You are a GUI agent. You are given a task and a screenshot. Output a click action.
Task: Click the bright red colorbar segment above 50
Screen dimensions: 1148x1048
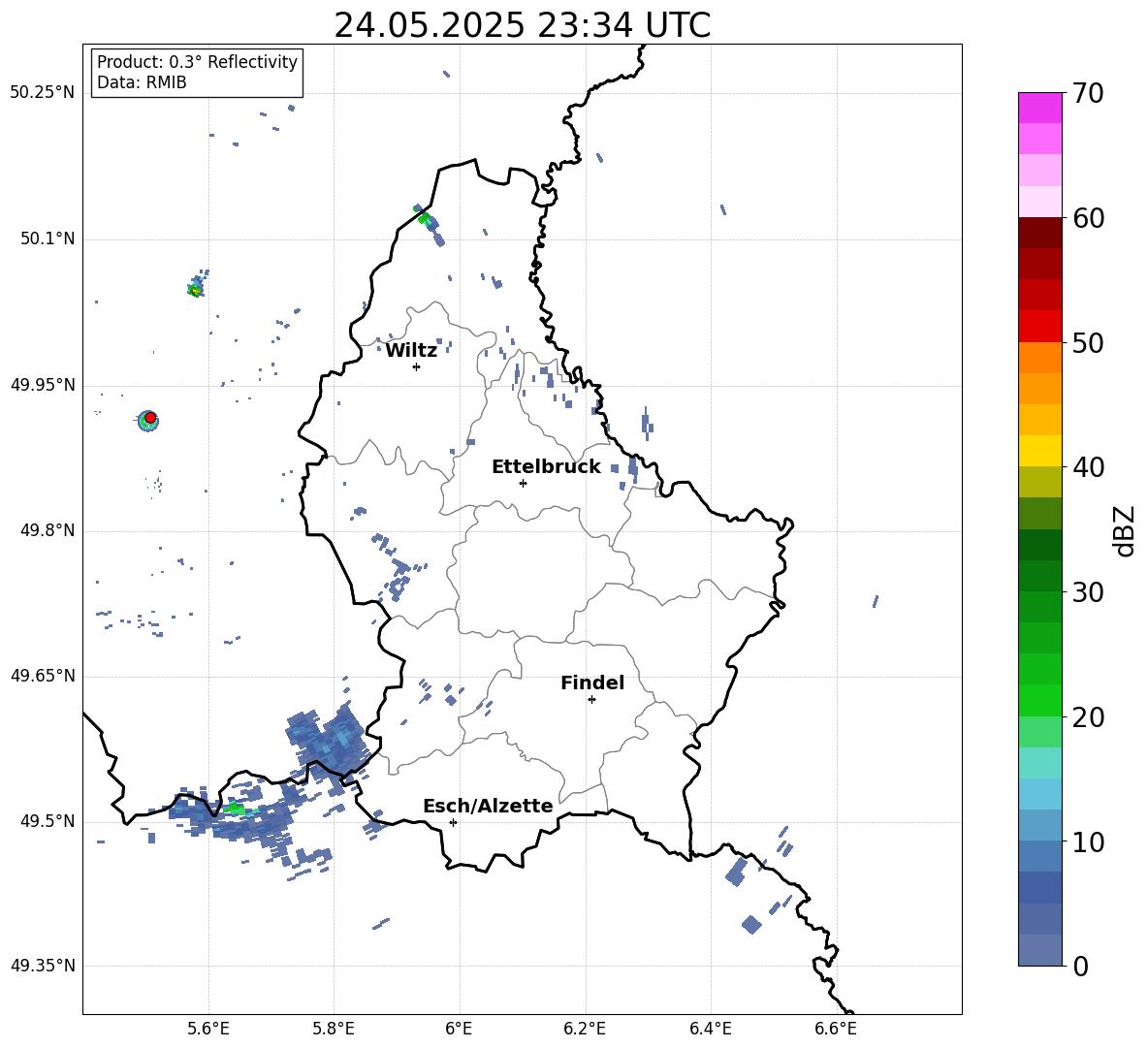click(1039, 327)
